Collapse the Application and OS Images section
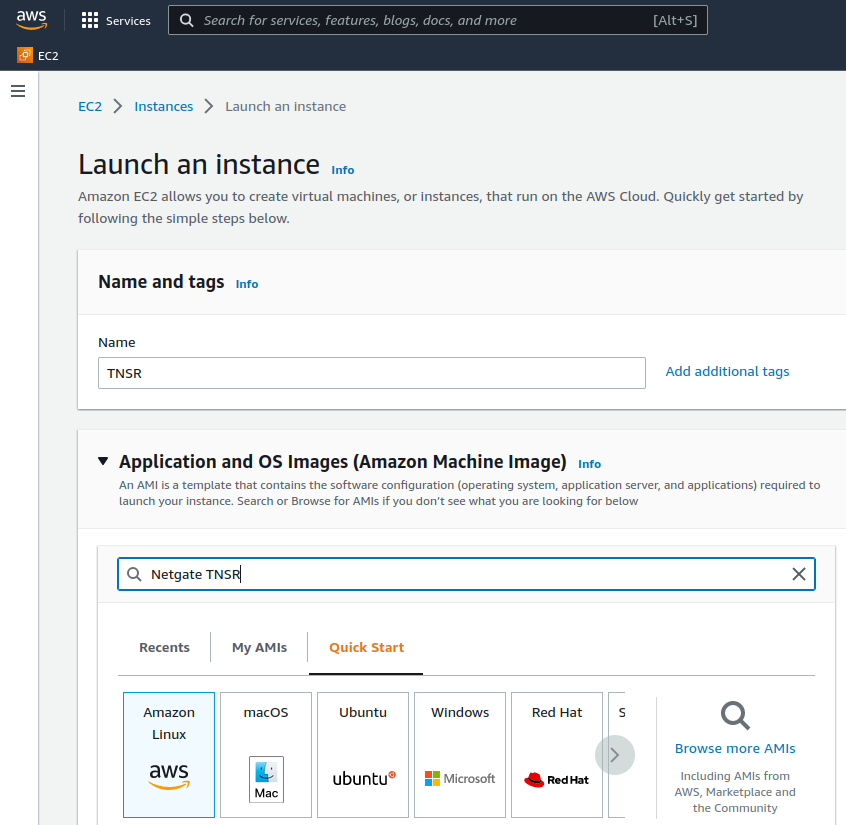 103,462
